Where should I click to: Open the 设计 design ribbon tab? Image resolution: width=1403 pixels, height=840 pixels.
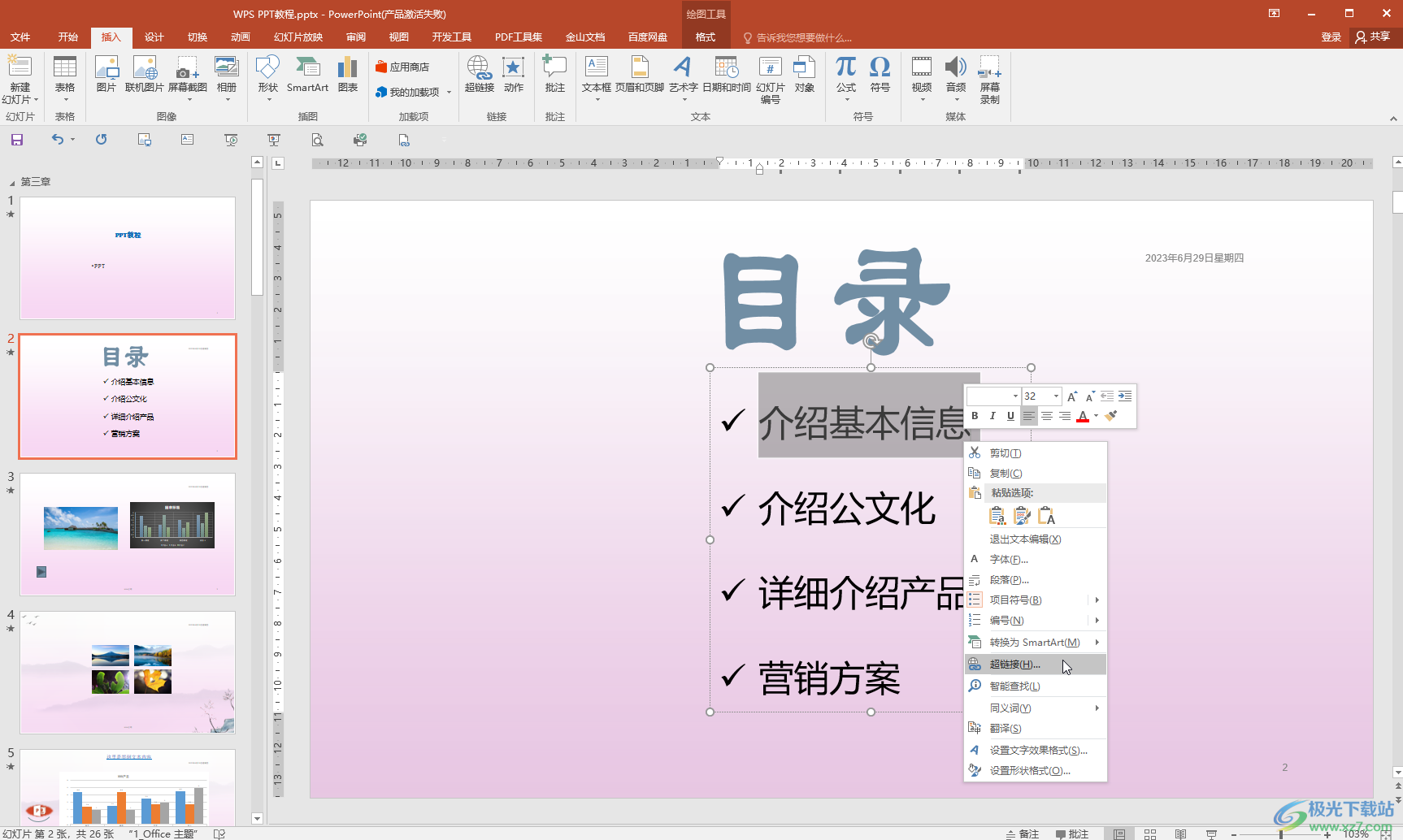[x=154, y=37]
